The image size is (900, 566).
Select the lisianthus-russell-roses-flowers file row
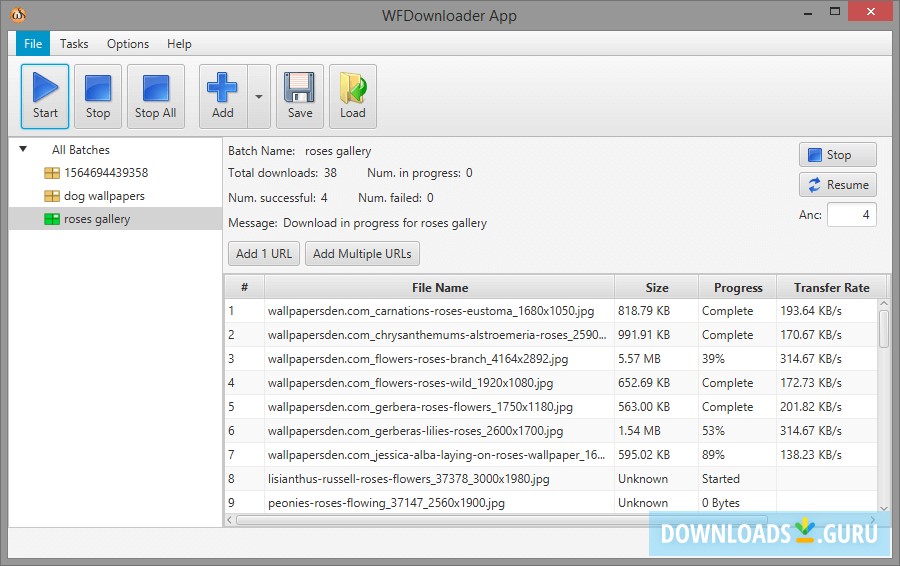pyautogui.click(x=551, y=479)
